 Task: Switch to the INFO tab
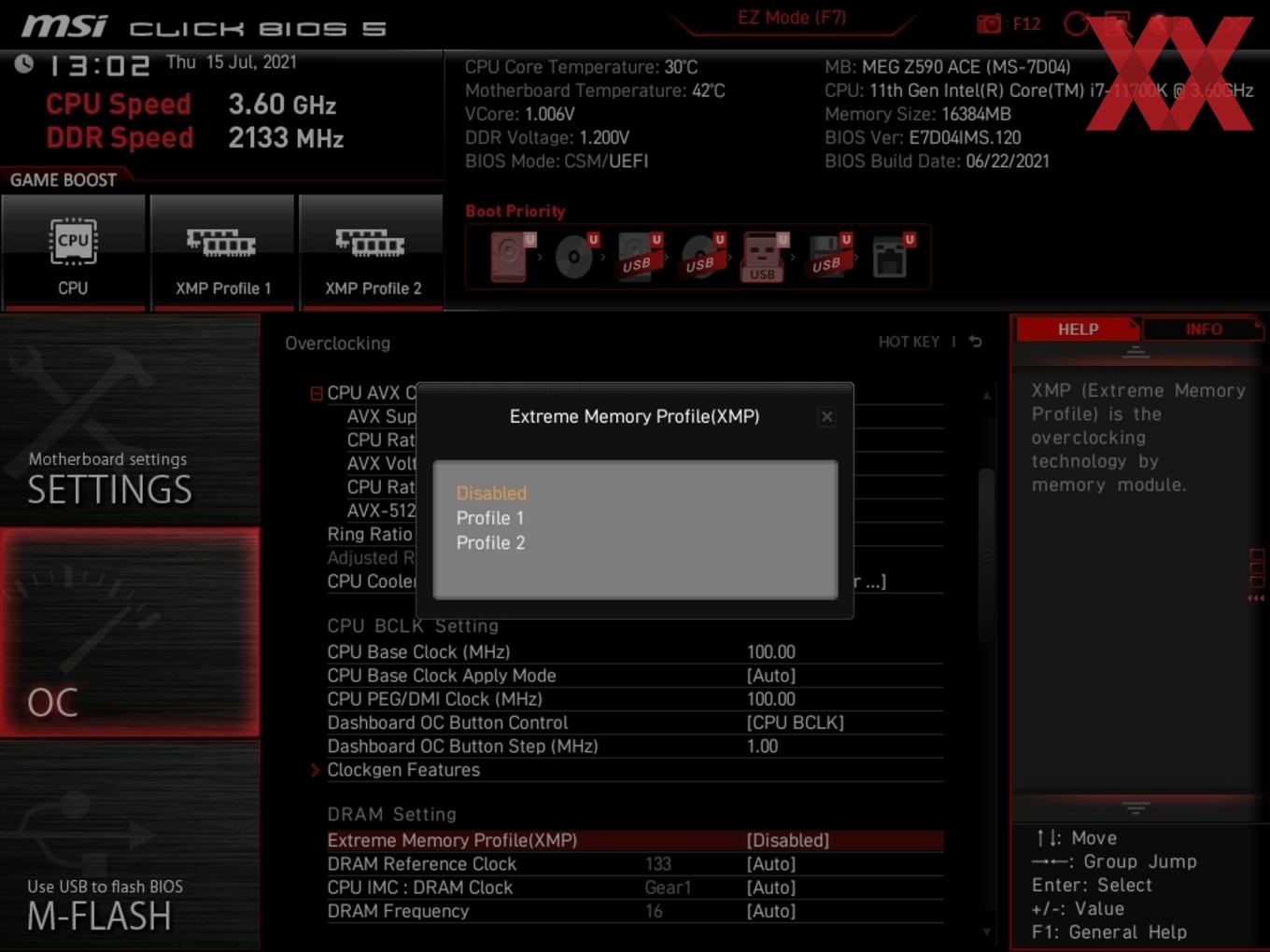coord(1203,329)
